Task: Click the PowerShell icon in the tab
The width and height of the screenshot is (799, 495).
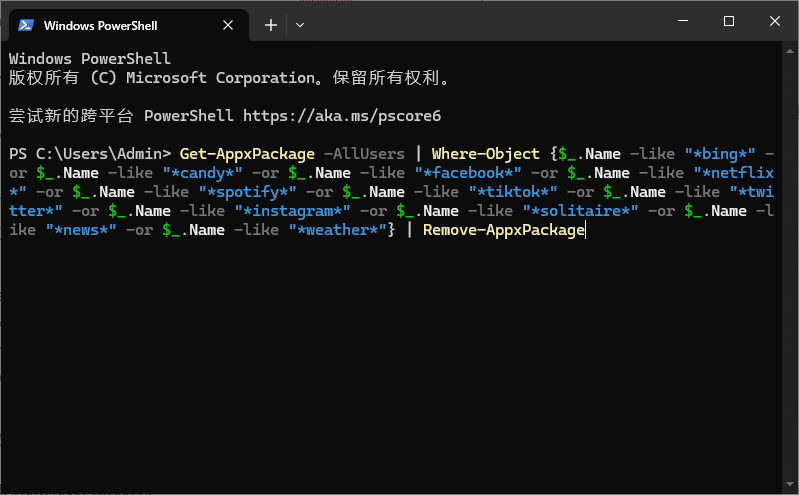Action: (x=25, y=25)
